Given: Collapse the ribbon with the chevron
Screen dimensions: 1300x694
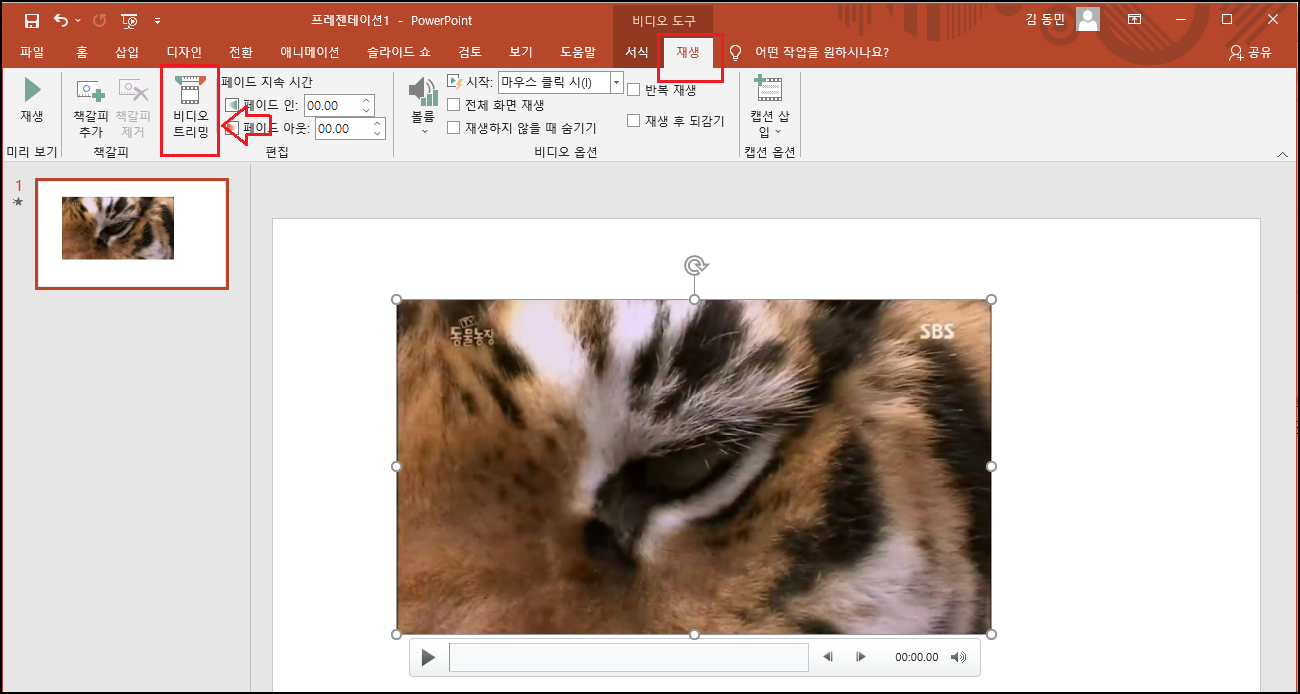Looking at the screenshot, I should pyautogui.click(x=1282, y=154).
